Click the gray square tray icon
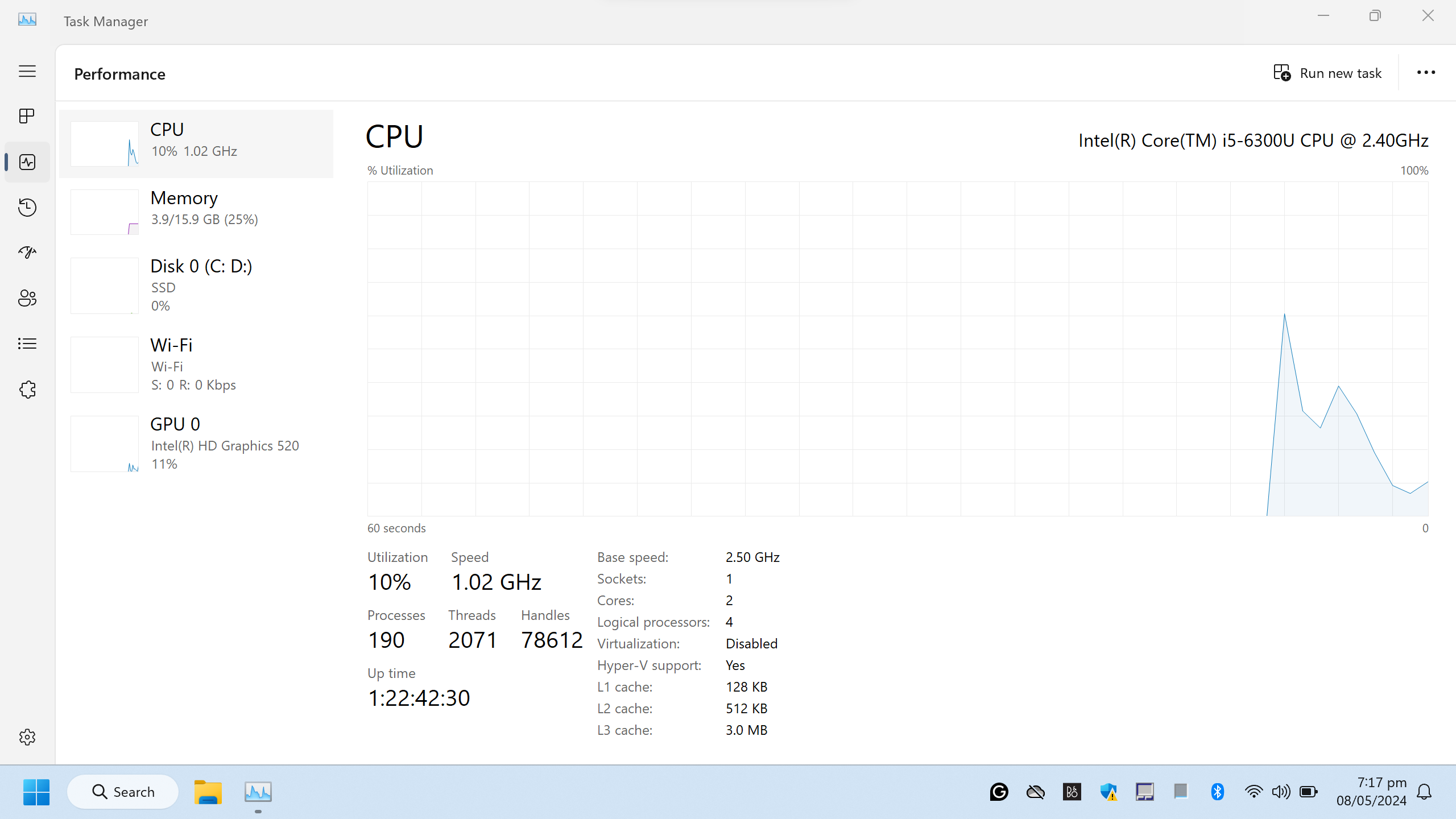 (x=1181, y=791)
